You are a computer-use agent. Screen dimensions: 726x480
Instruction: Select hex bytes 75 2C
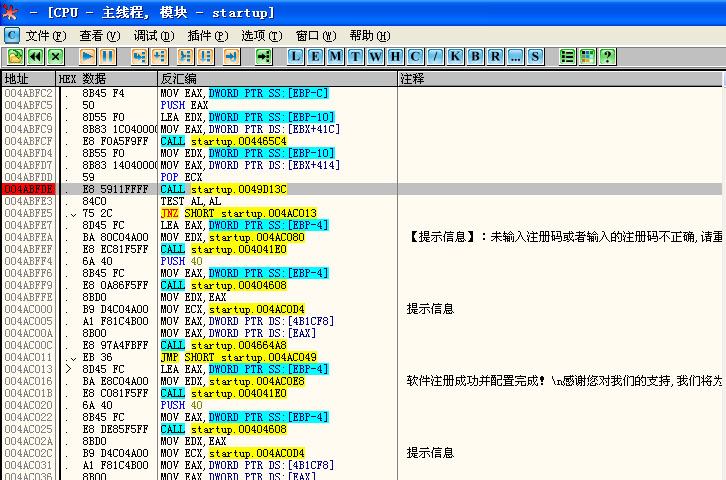(x=97, y=213)
